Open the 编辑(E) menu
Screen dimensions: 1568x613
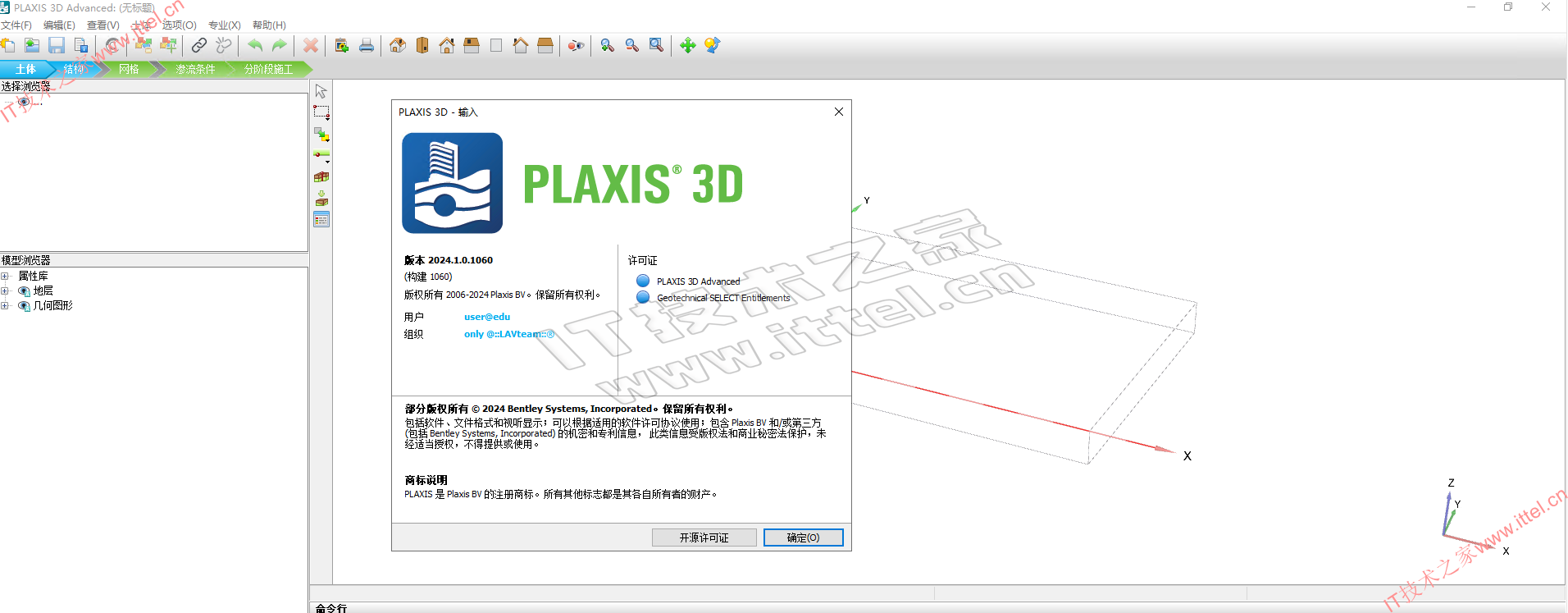pyautogui.click(x=59, y=25)
